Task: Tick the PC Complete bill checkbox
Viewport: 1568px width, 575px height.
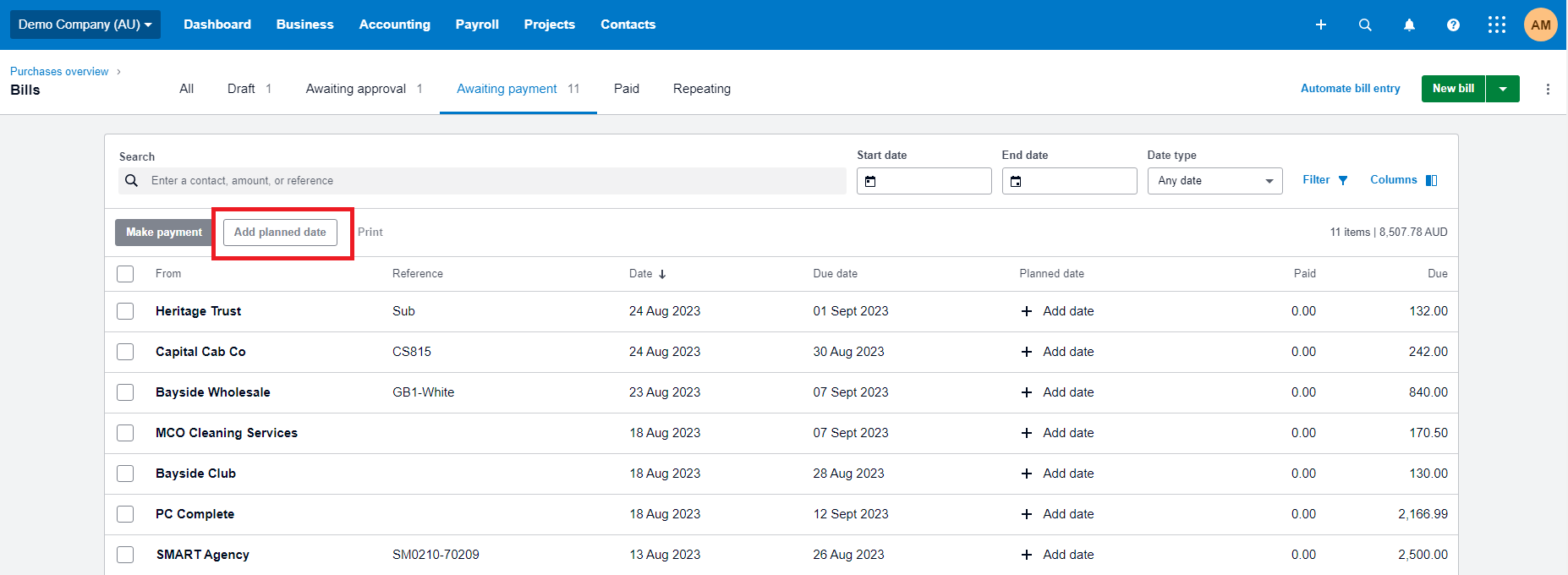Action: (125, 514)
